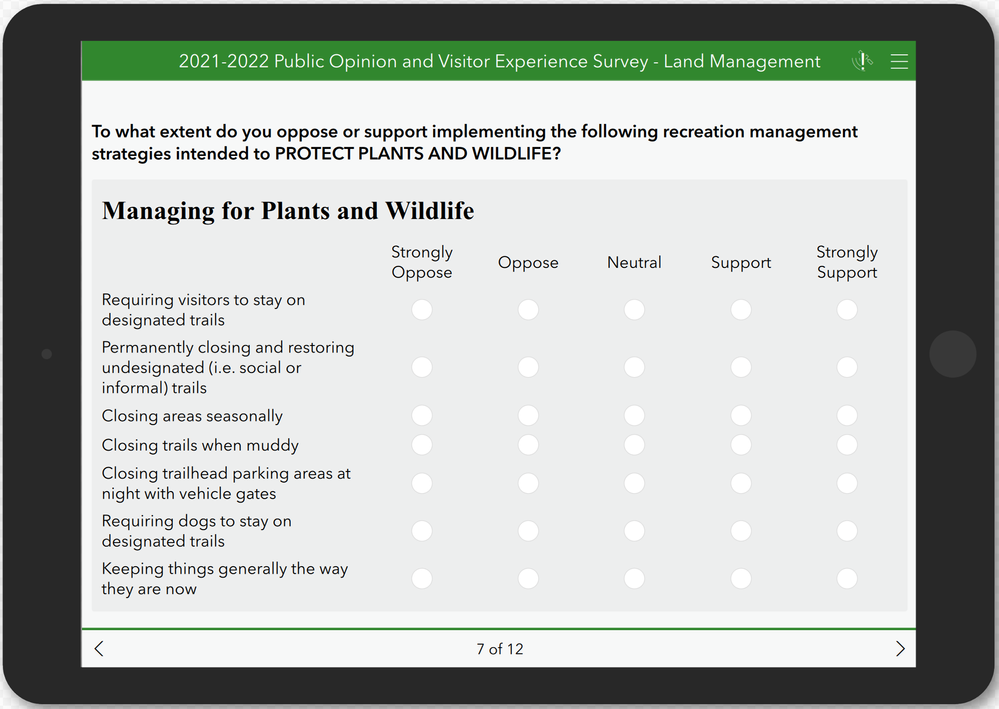Mark Support for keeping things as they are now
The width and height of the screenshot is (999, 709).
741,579
